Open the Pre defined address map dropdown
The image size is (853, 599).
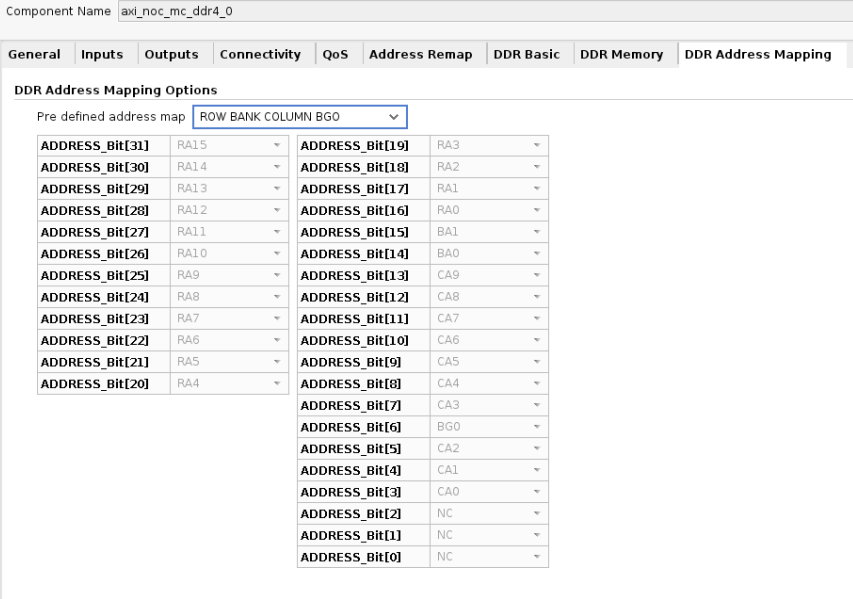300,117
